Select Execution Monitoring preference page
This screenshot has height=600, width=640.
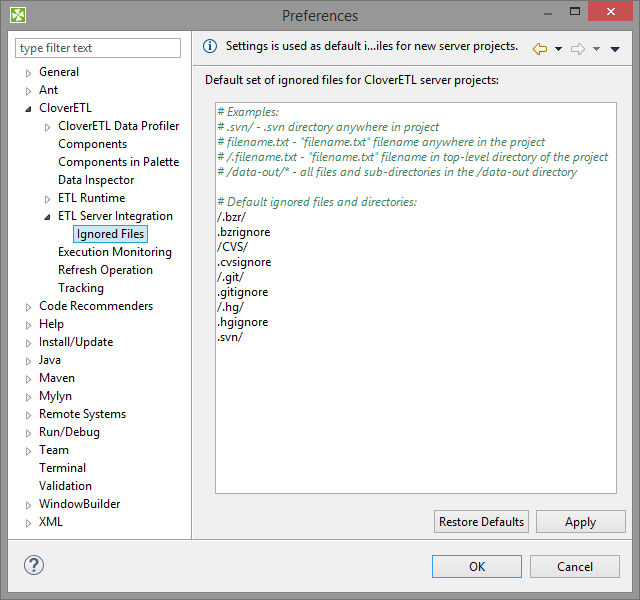(114, 252)
